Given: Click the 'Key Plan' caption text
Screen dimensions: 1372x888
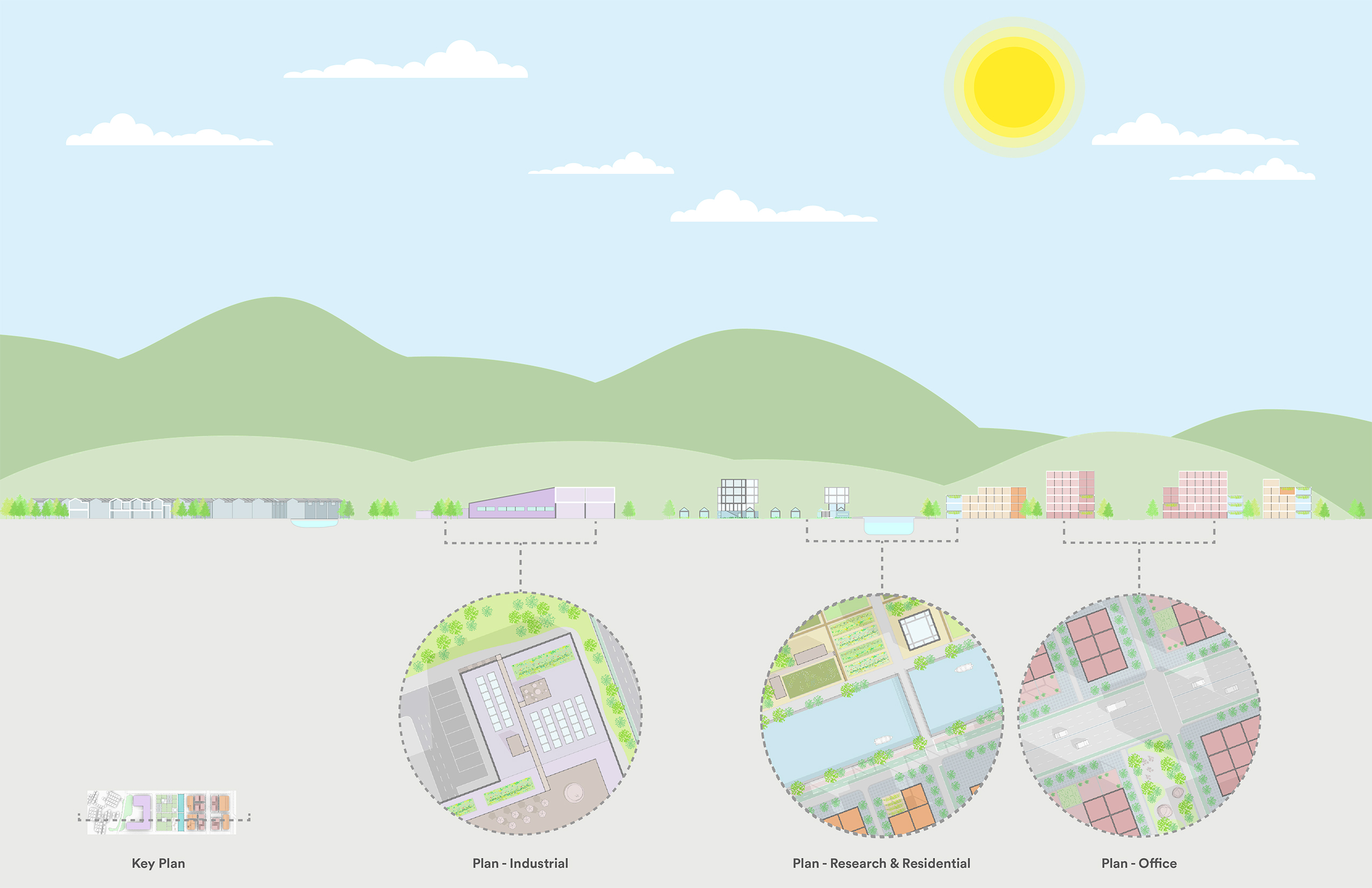Looking at the screenshot, I should 159,863.
